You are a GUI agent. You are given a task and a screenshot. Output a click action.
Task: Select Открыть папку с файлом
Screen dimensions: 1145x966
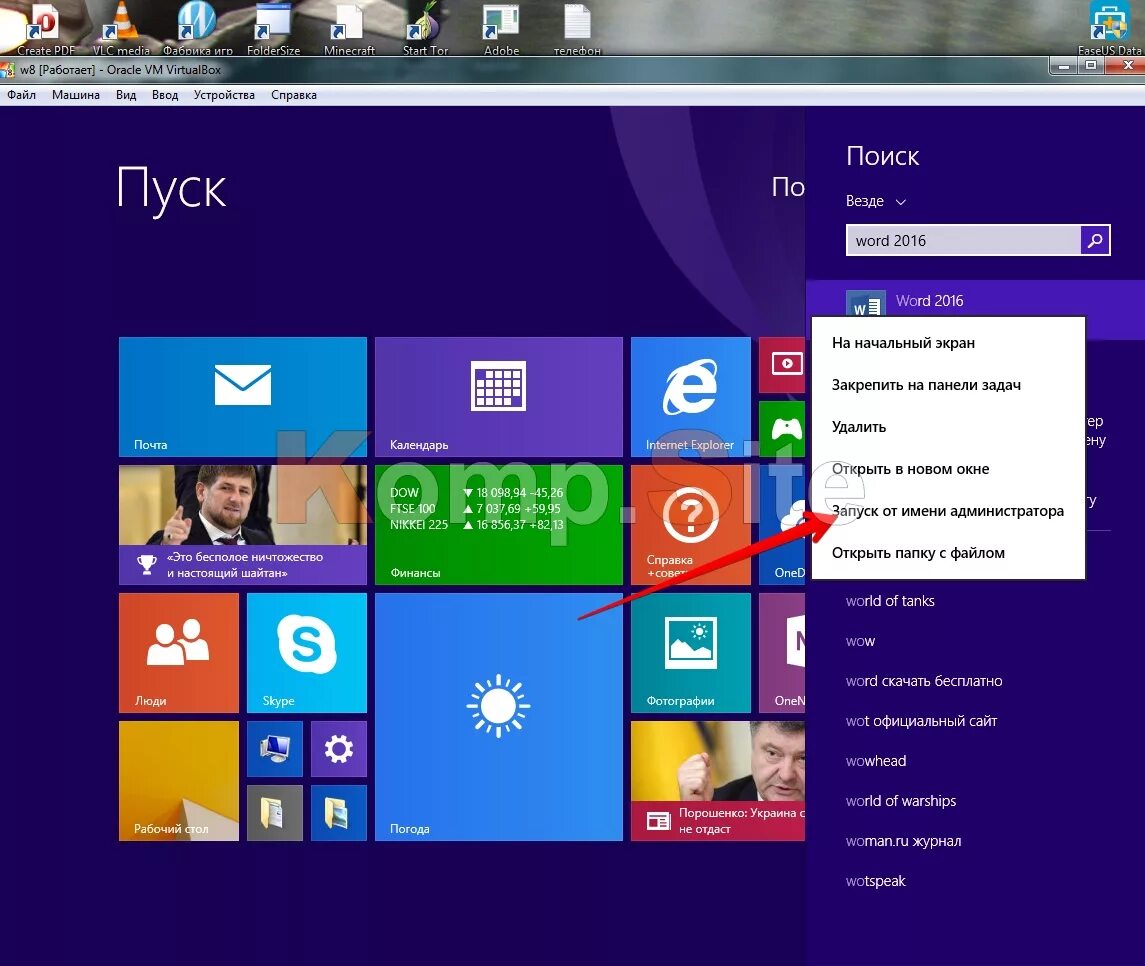948,553
